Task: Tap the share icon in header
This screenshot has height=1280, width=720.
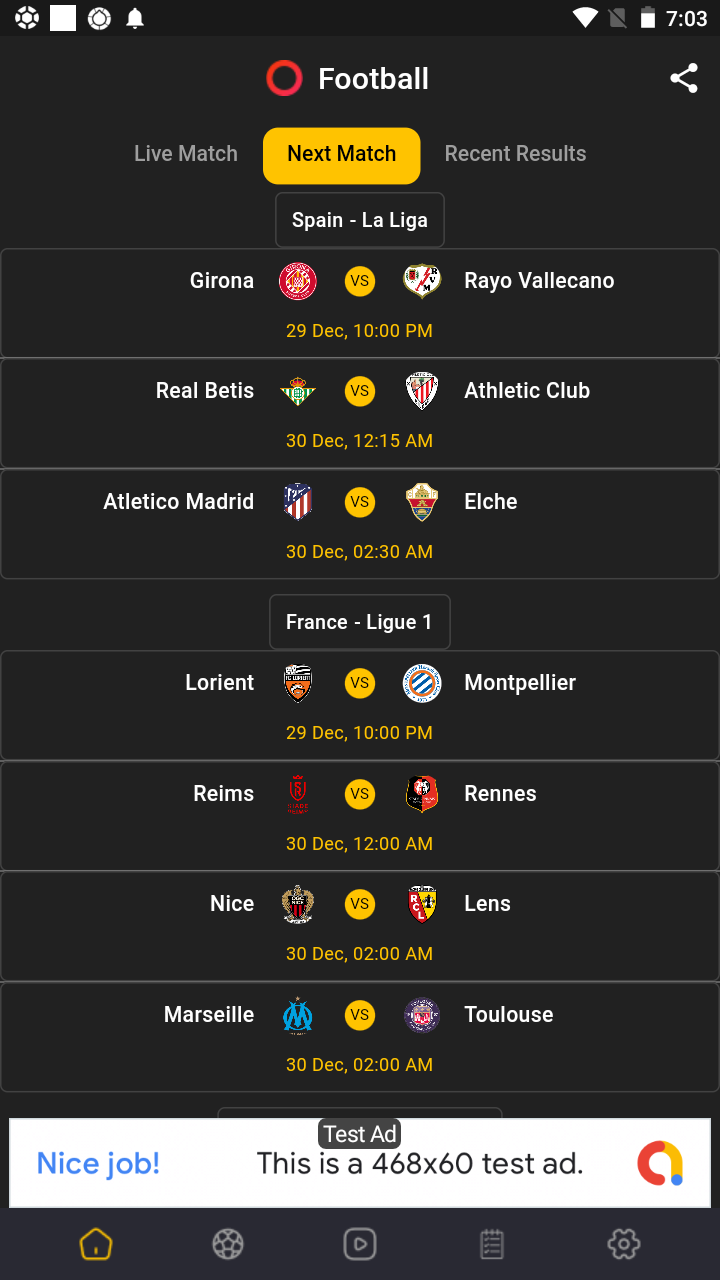Action: 684,79
